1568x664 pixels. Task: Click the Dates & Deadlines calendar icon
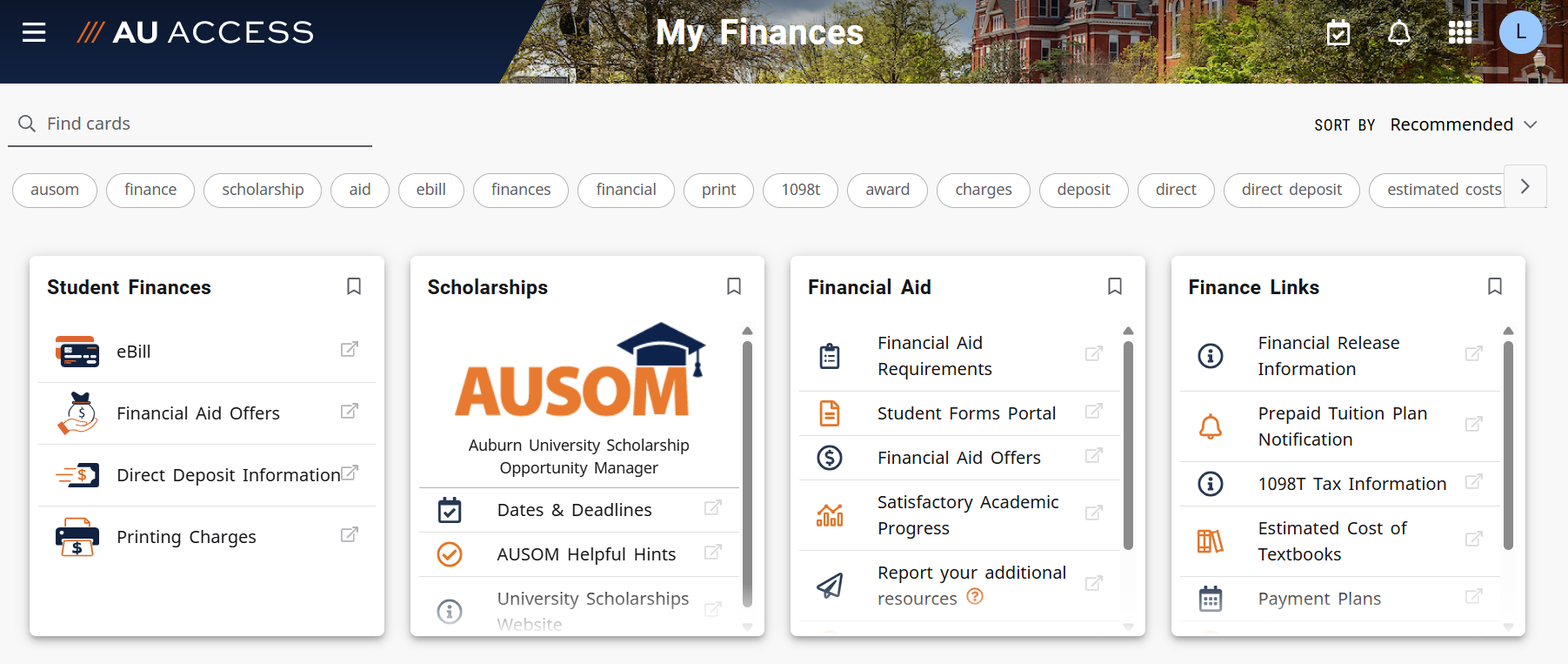point(450,510)
